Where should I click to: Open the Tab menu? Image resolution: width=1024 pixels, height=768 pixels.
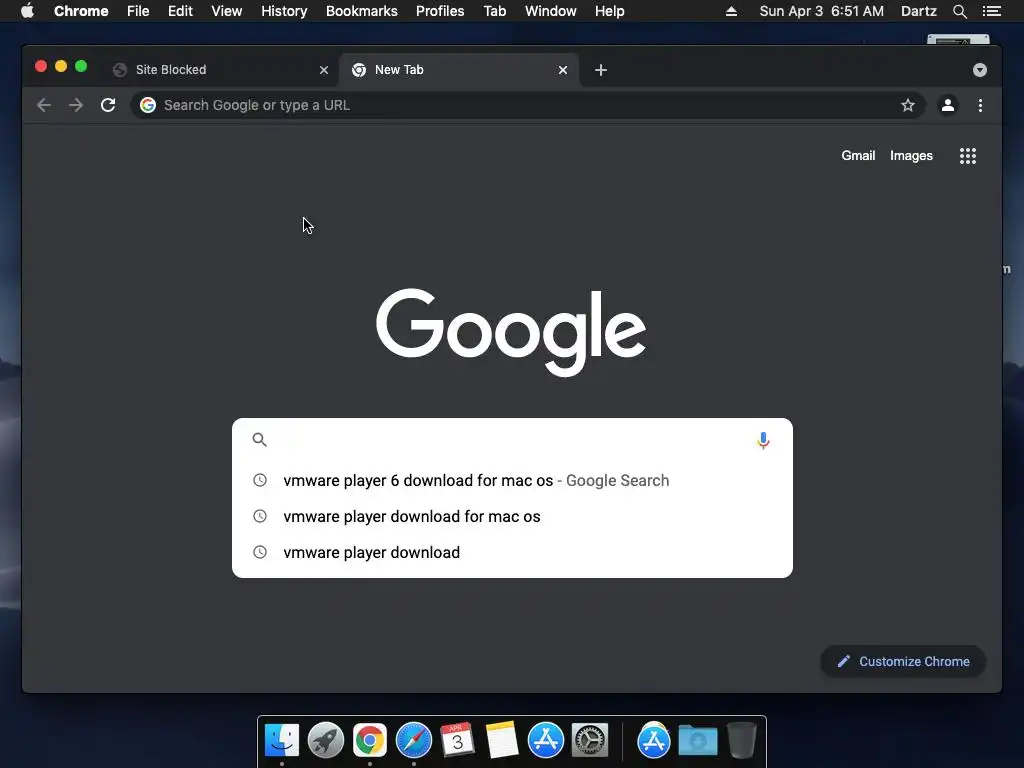tap(495, 11)
